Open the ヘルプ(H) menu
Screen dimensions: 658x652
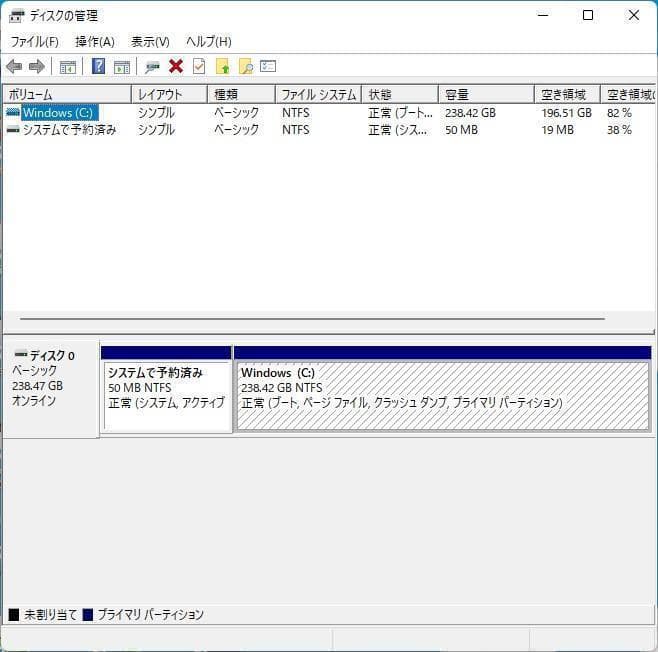click(209, 42)
